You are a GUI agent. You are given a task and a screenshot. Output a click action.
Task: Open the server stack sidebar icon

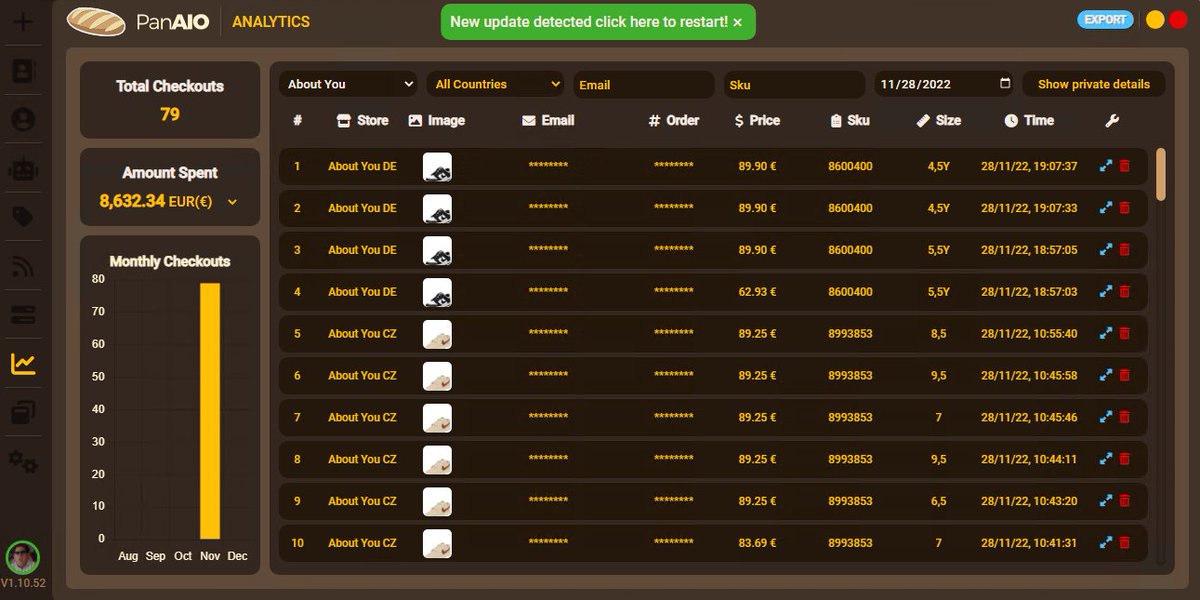pos(23,314)
